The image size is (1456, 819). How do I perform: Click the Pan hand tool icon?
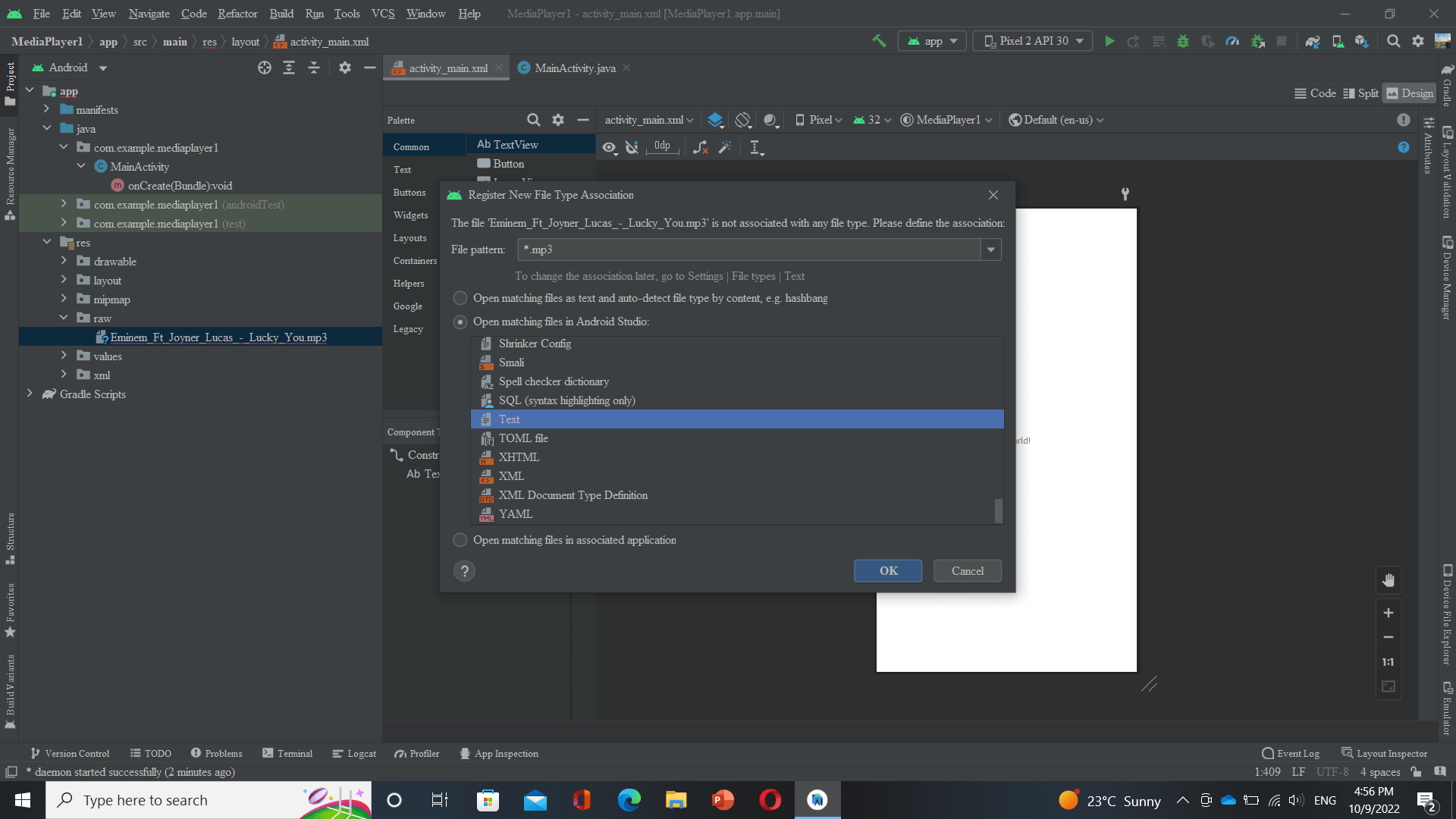tap(1388, 581)
